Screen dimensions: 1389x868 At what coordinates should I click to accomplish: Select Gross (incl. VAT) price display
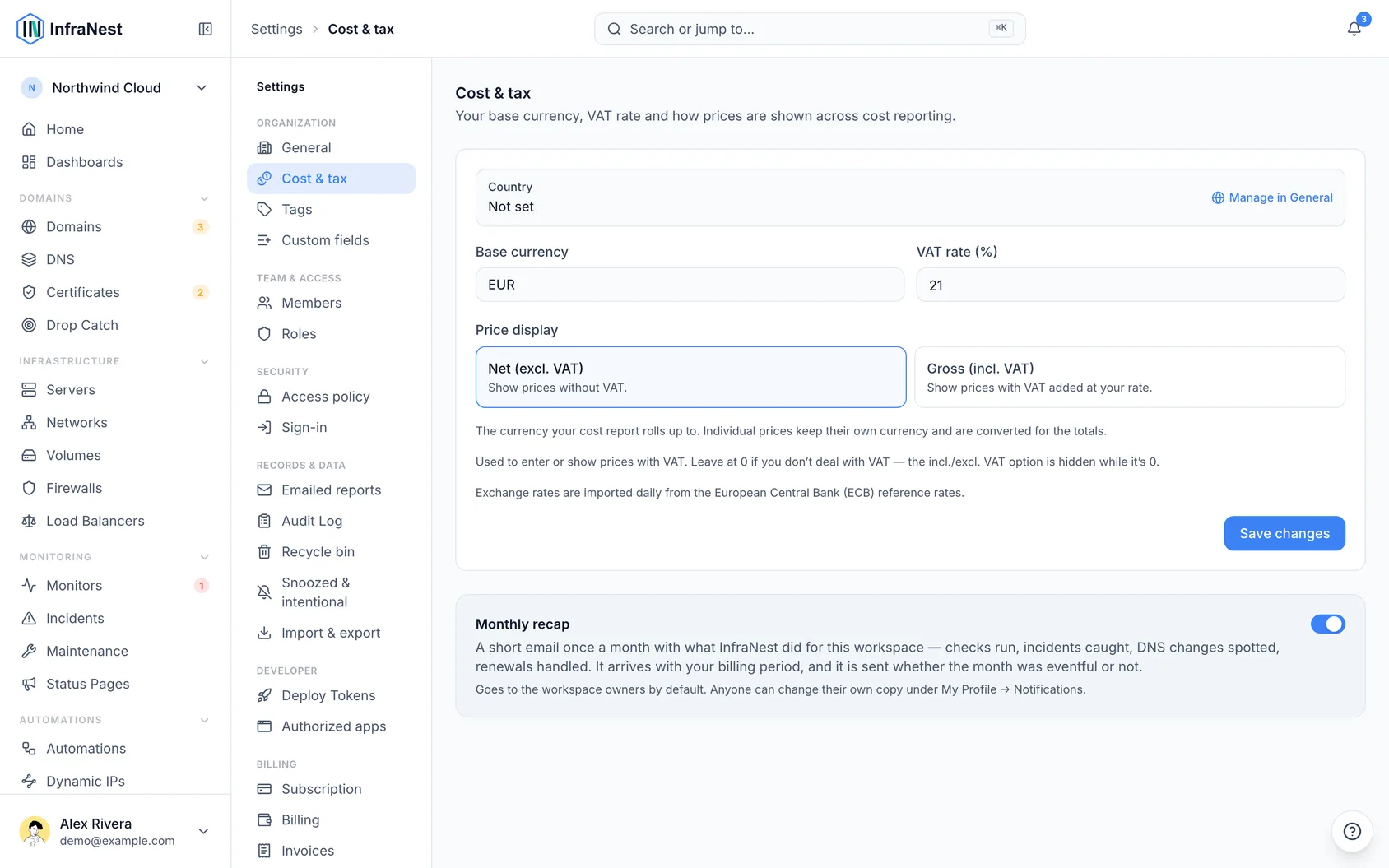[1129, 377]
